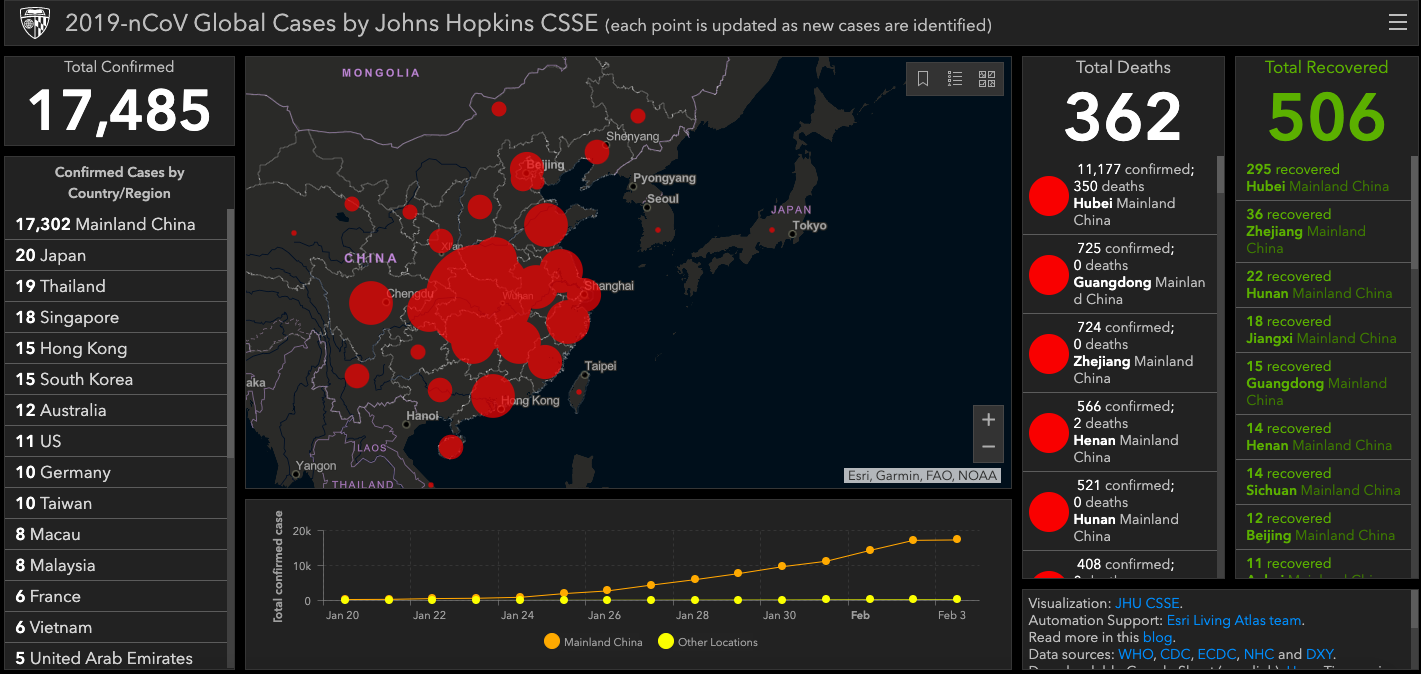This screenshot has width=1421, height=674.
Task: Click the Hunan 521 confirmed entry
Action: click(x=1120, y=511)
